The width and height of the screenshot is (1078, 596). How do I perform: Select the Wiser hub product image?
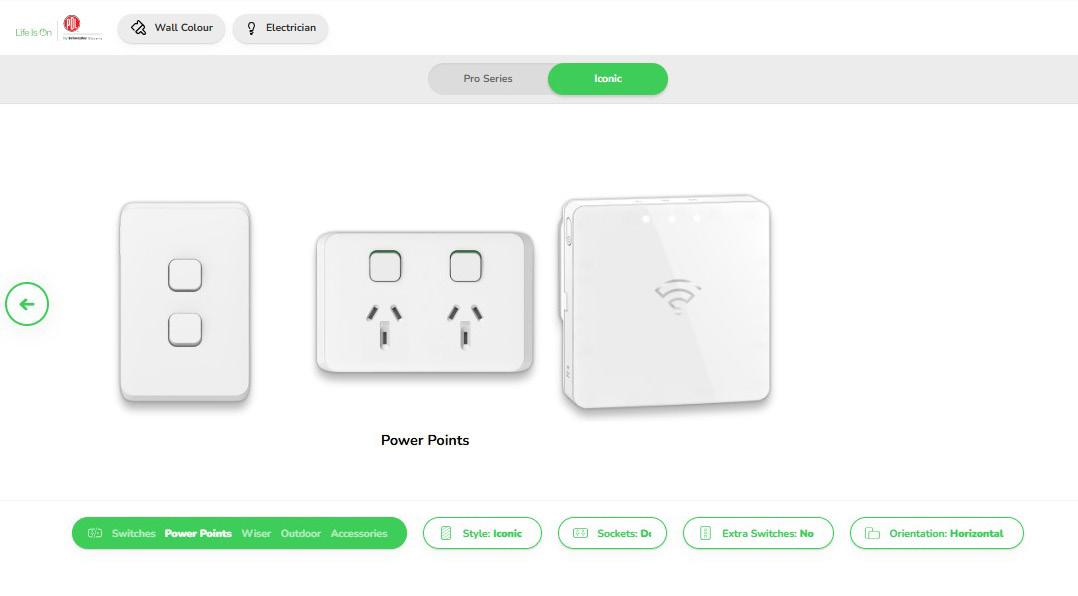666,302
